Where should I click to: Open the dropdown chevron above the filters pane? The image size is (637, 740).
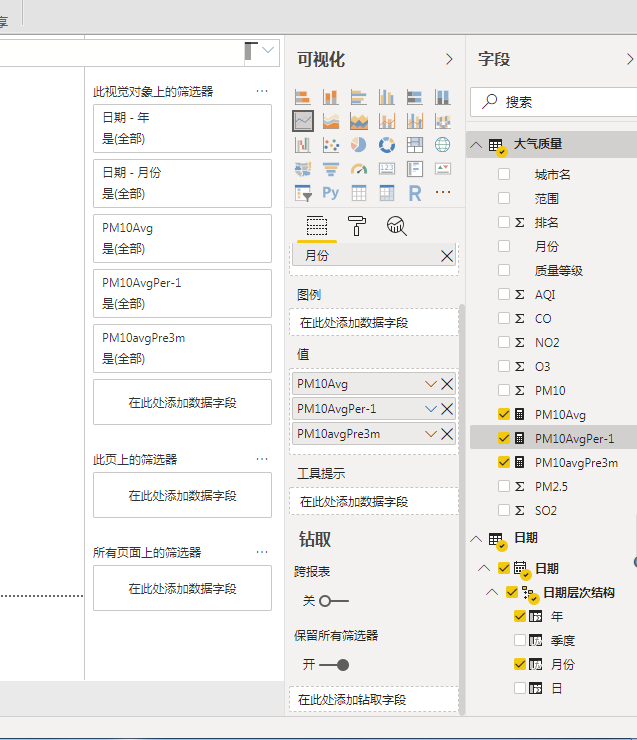pyautogui.click(x=268, y=50)
